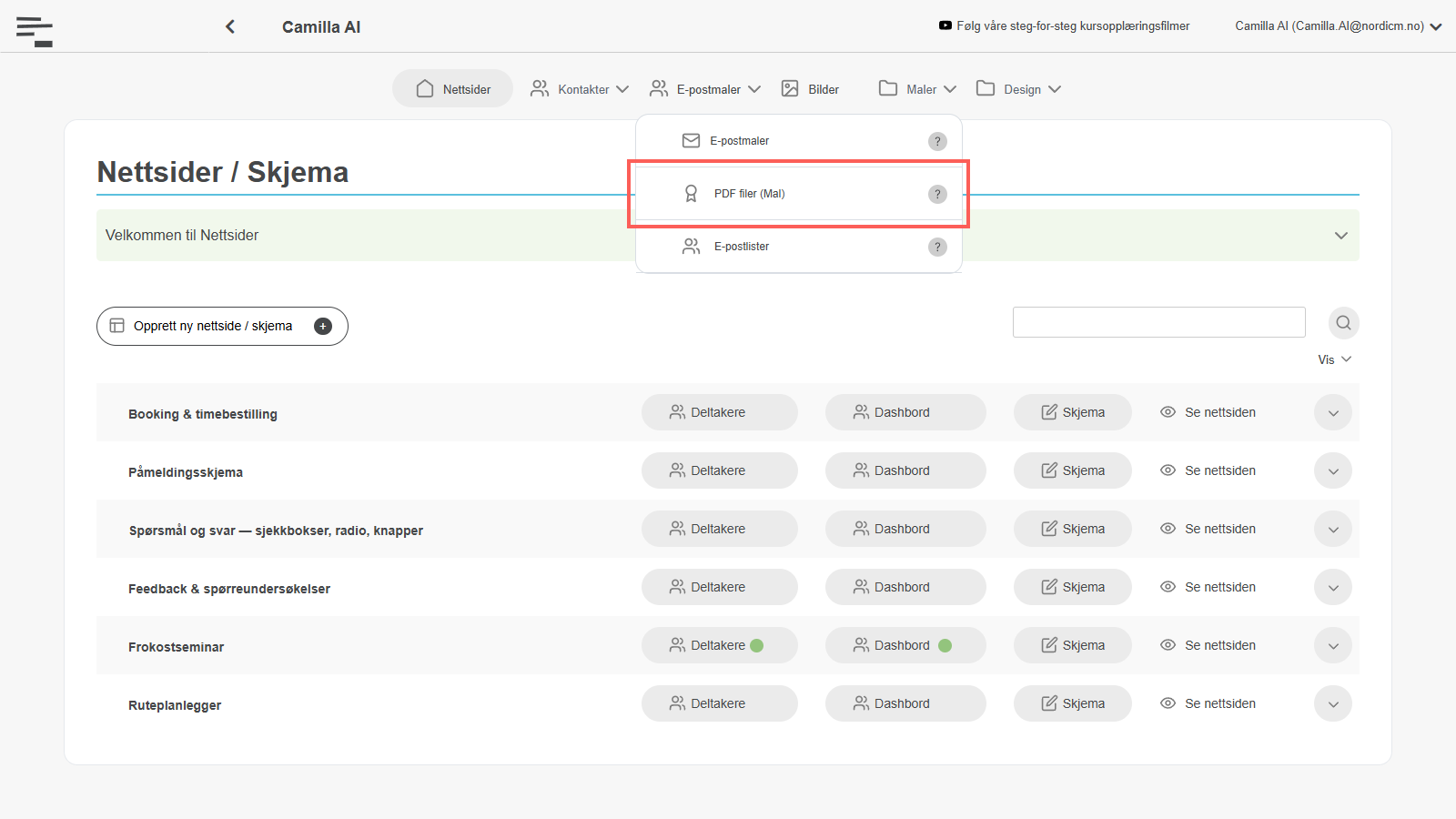
Task: Click the layout icon in Opprett ny nettside button
Action: (x=116, y=326)
